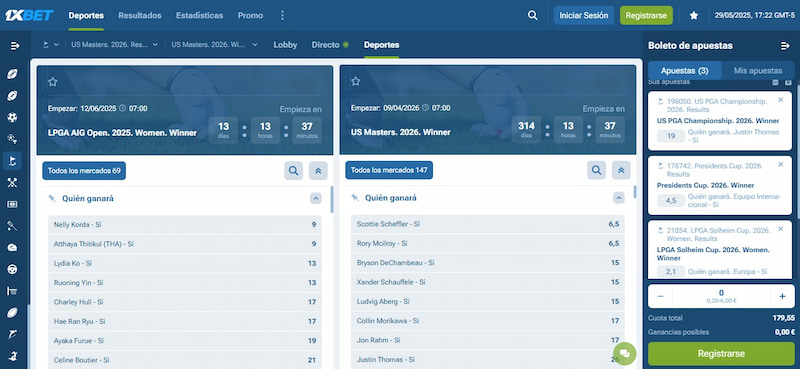Open the golf sport dropdown in the breadcrumb
The width and height of the screenshot is (800, 369).
point(51,45)
